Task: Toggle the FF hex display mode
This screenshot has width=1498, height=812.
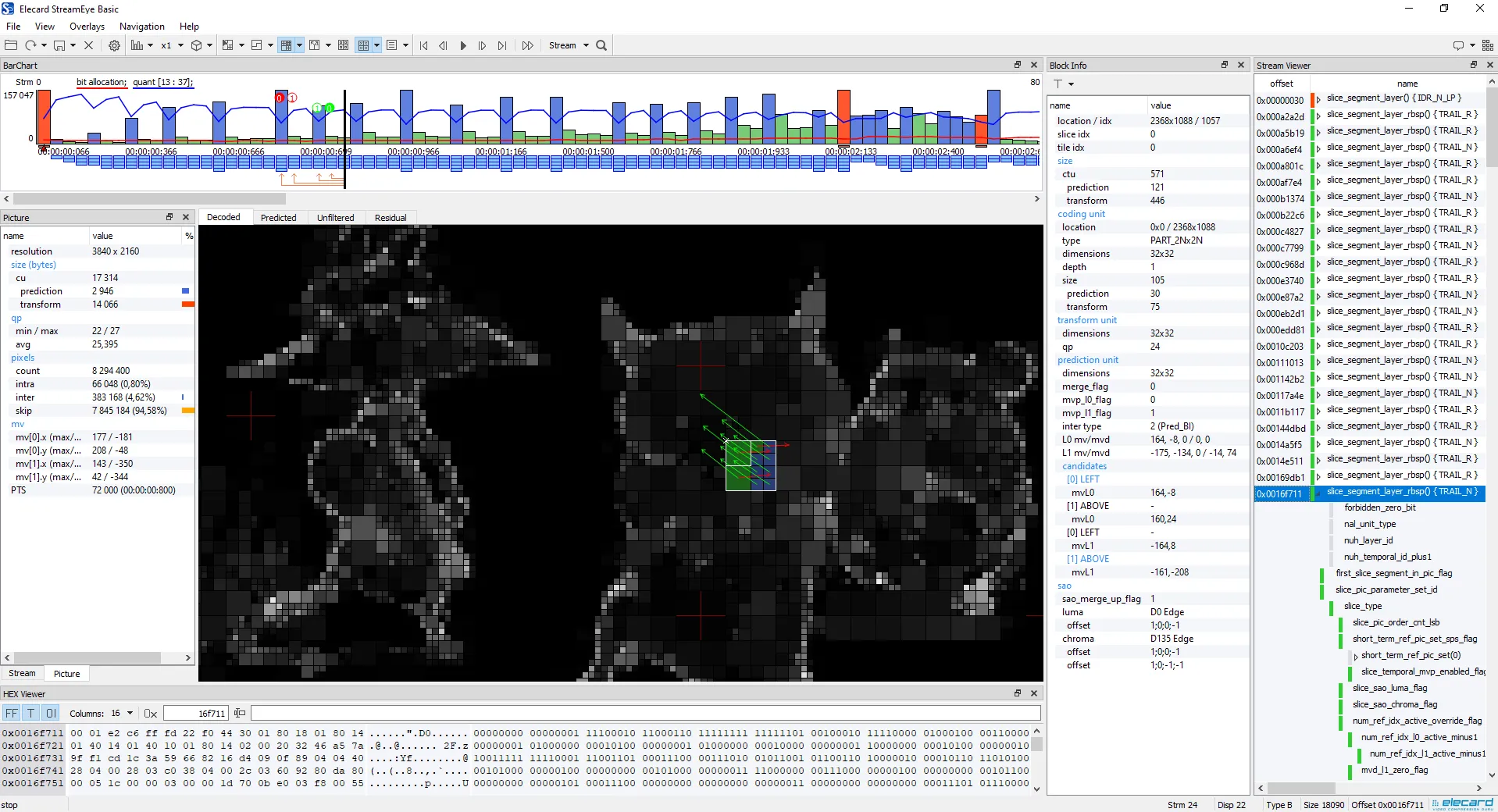Action: (x=12, y=713)
